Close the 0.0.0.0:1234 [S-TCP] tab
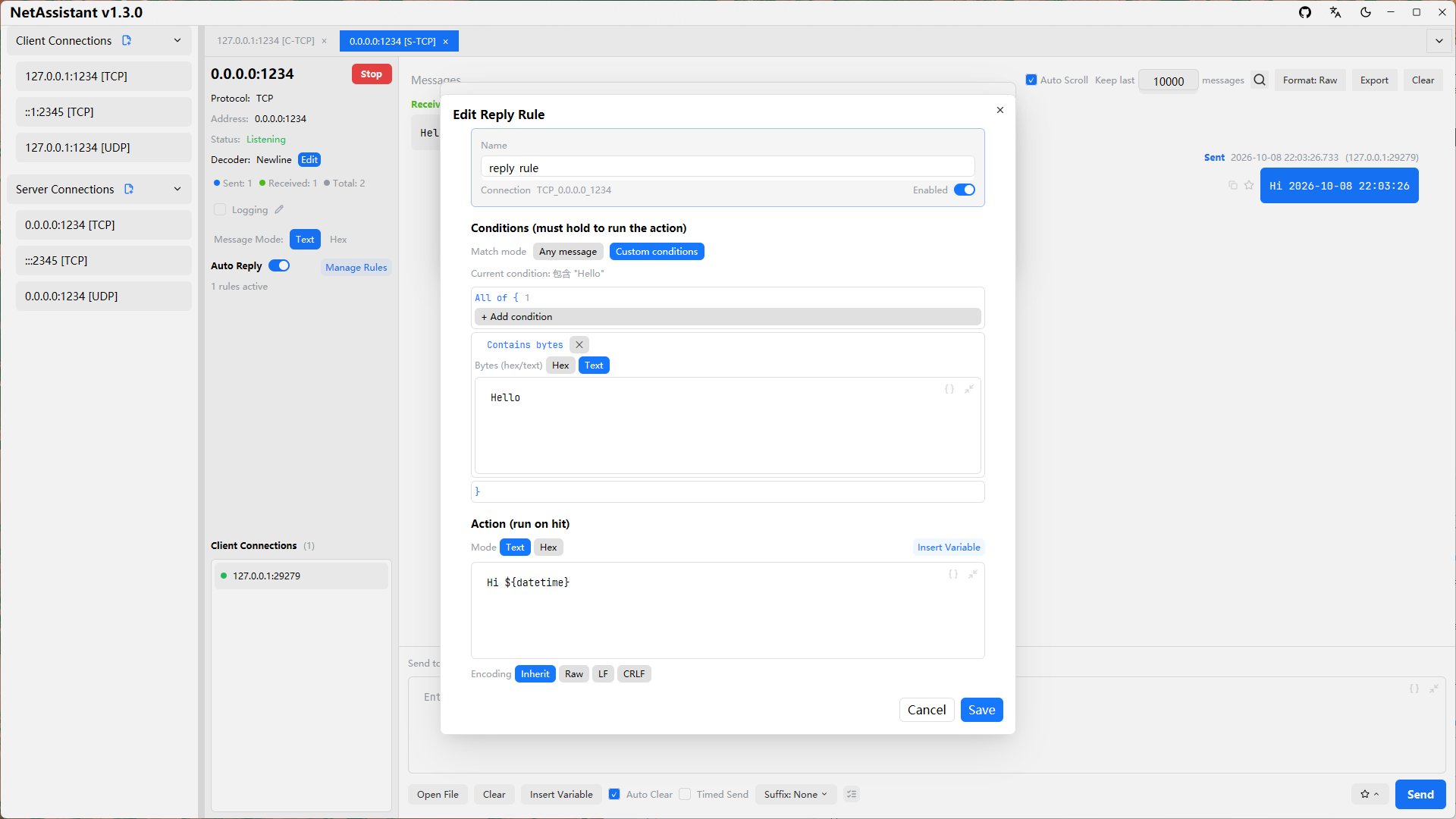The width and height of the screenshot is (1456, 819). [x=446, y=42]
